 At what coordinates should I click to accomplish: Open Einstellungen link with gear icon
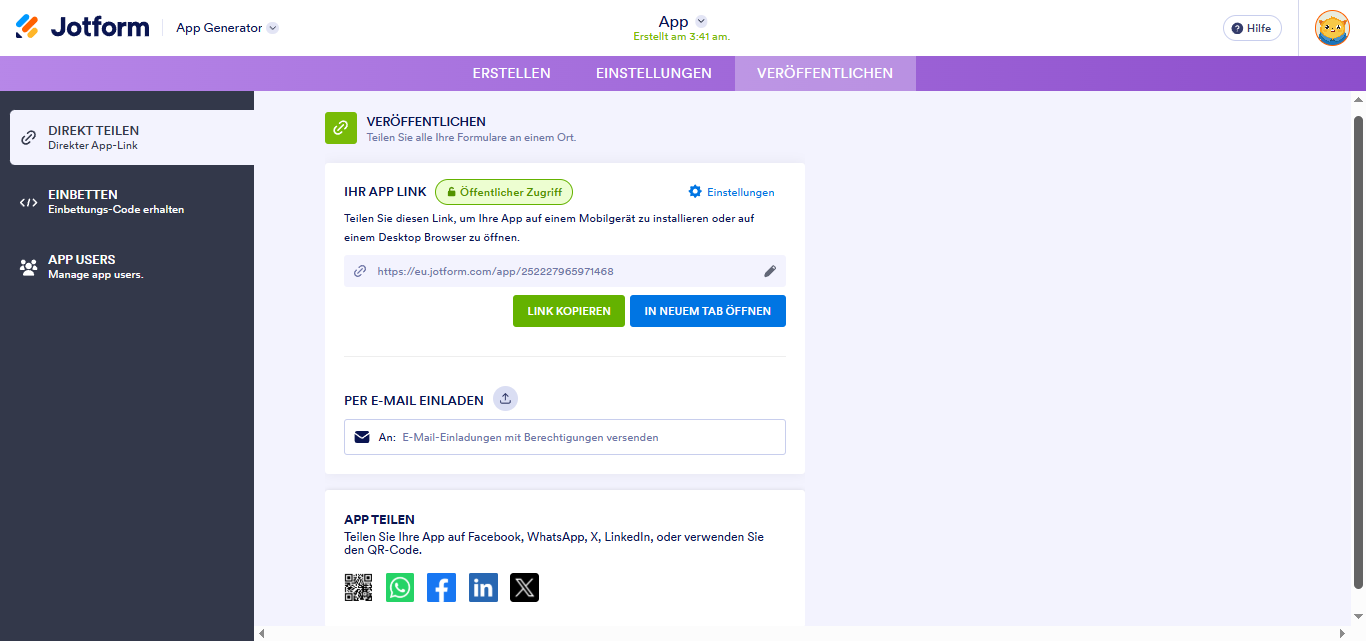[731, 192]
